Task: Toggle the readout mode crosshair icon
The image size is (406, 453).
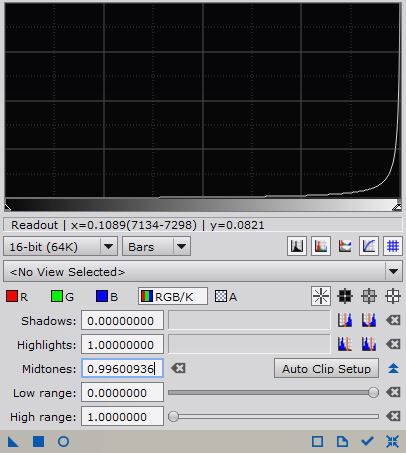Action: (321, 296)
